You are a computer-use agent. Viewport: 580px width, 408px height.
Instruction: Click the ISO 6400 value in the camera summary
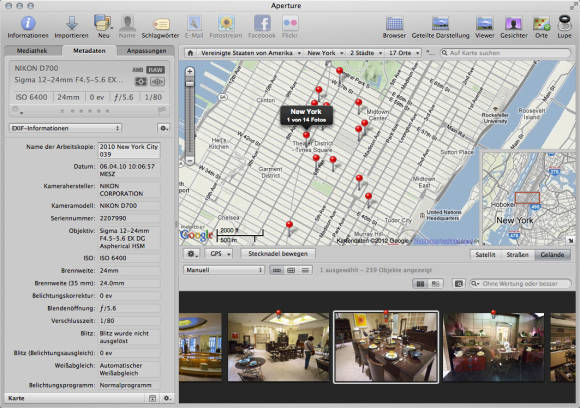[x=31, y=97]
